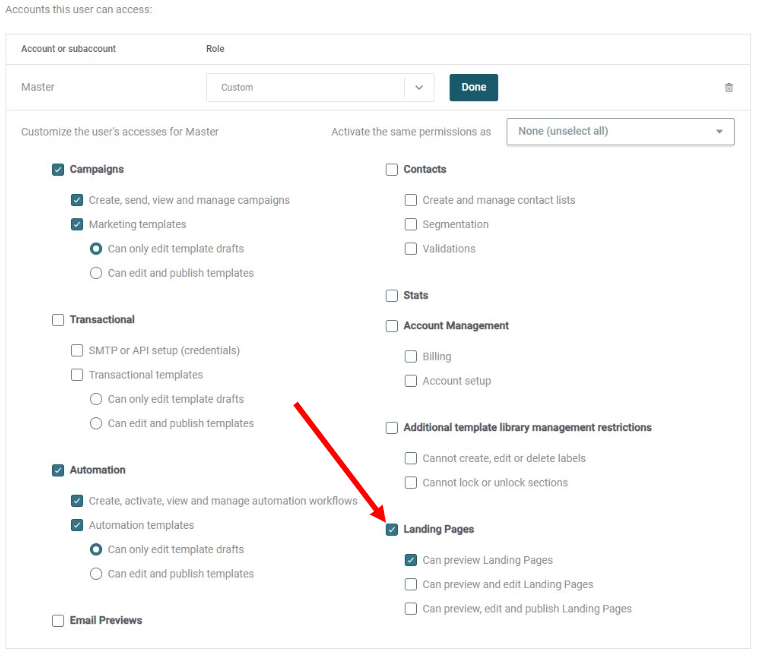Screen dimensions: 757x654
Task: Click the Role column header
Action: (x=215, y=49)
